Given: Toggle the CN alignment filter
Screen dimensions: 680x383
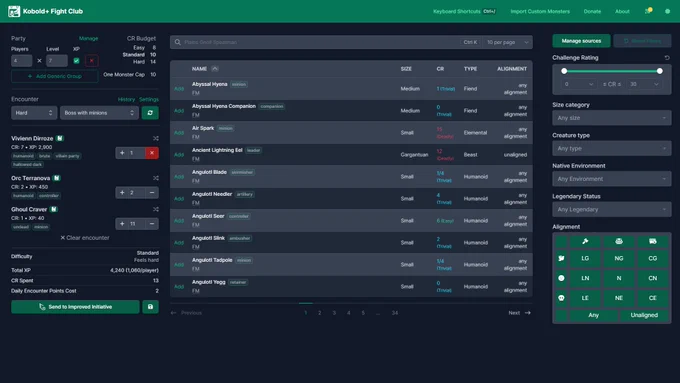Looking at the screenshot, I should [x=653, y=278].
